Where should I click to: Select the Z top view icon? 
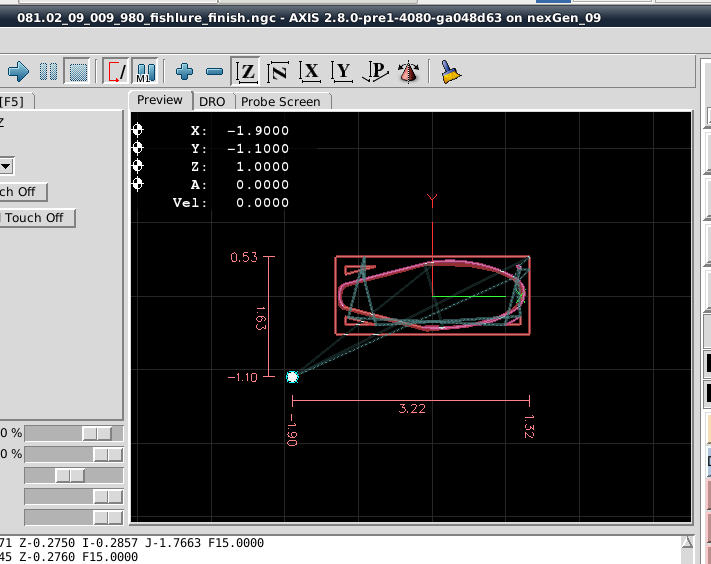245,71
